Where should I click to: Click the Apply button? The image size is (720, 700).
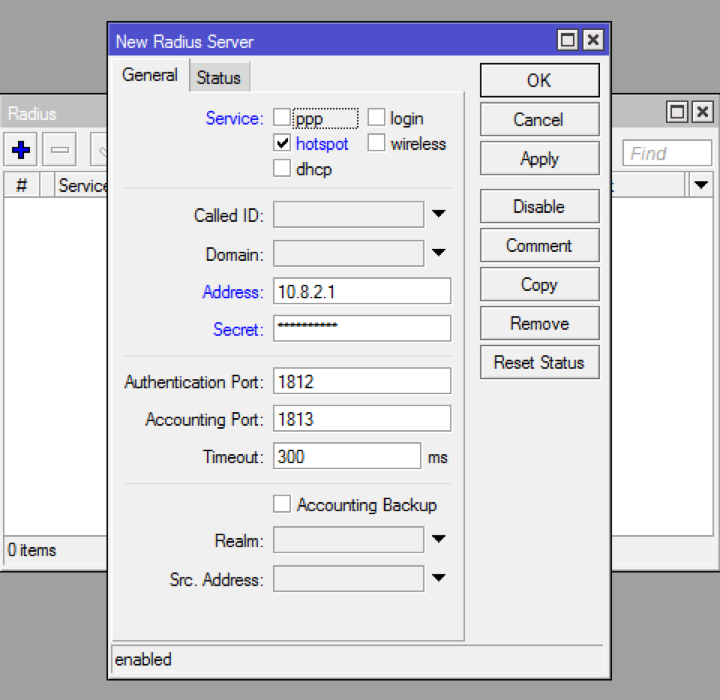click(539, 159)
